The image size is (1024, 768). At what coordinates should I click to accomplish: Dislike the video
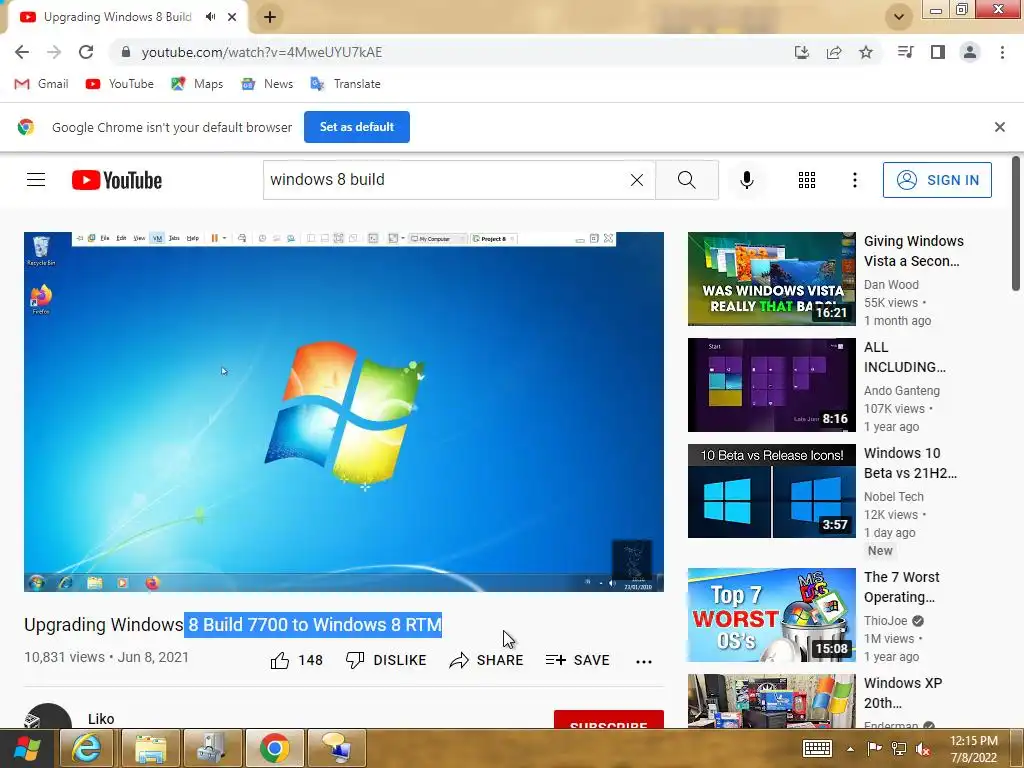pyautogui.click(x=386, y=660)
